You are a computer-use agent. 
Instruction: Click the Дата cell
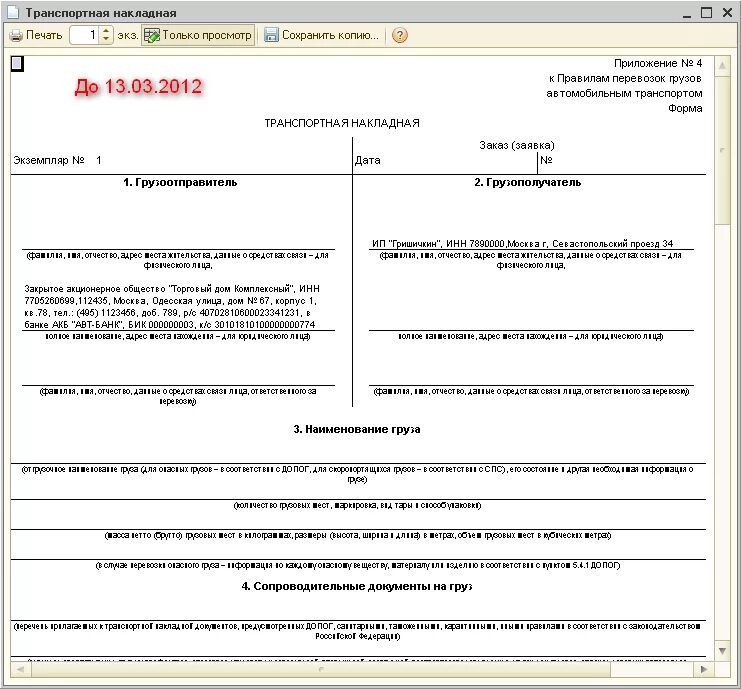[x=368, y=160]
